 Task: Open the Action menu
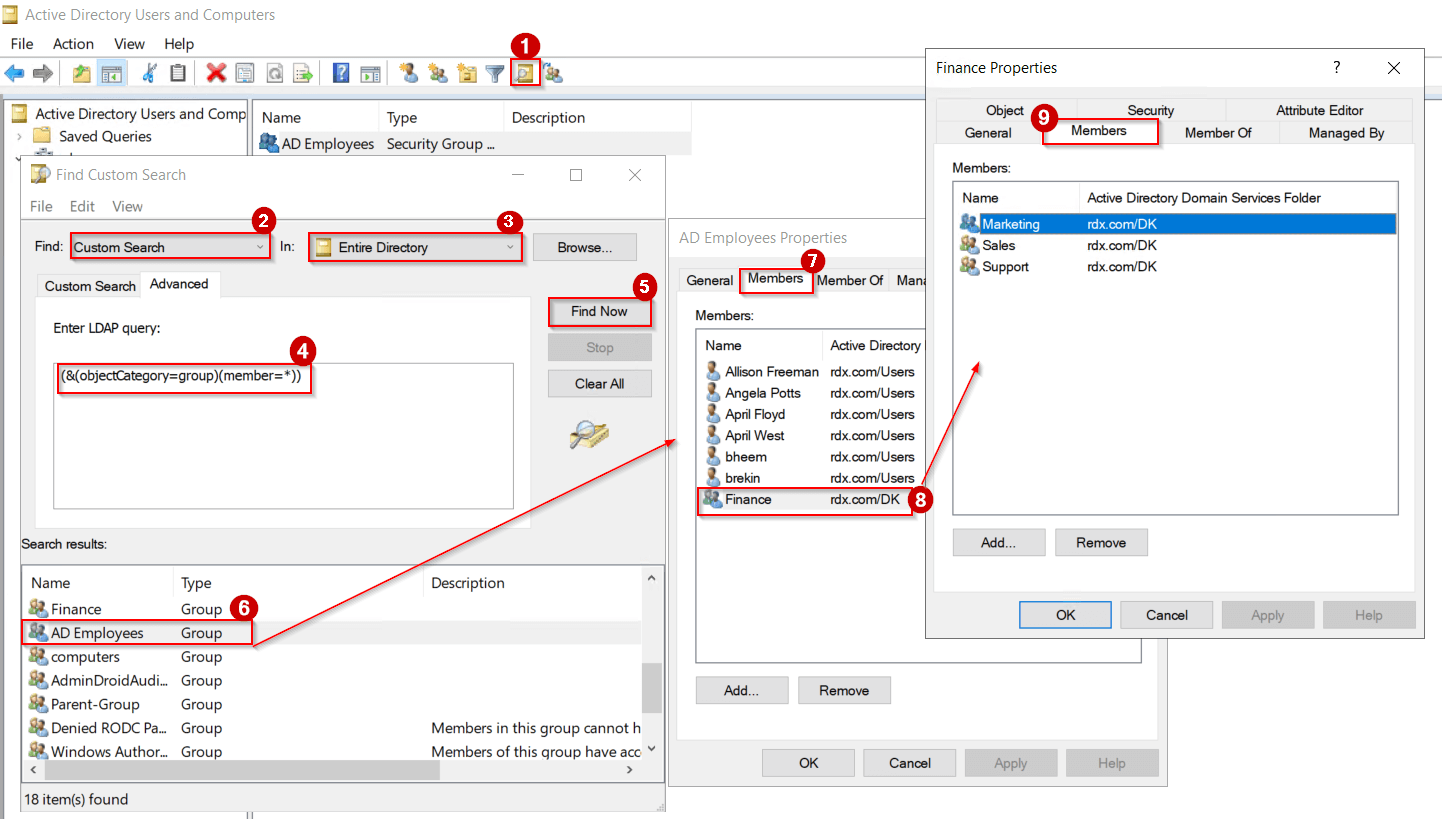[73, 43]
